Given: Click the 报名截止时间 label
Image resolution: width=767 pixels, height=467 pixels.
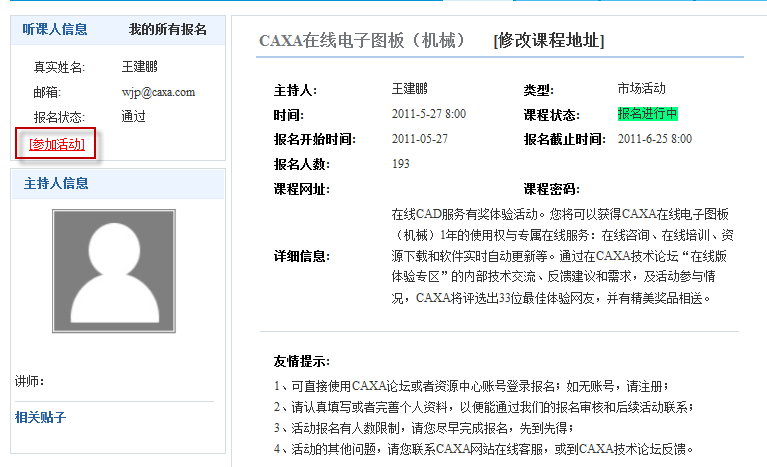Looking at the screenshot, I should click(564, 139).
